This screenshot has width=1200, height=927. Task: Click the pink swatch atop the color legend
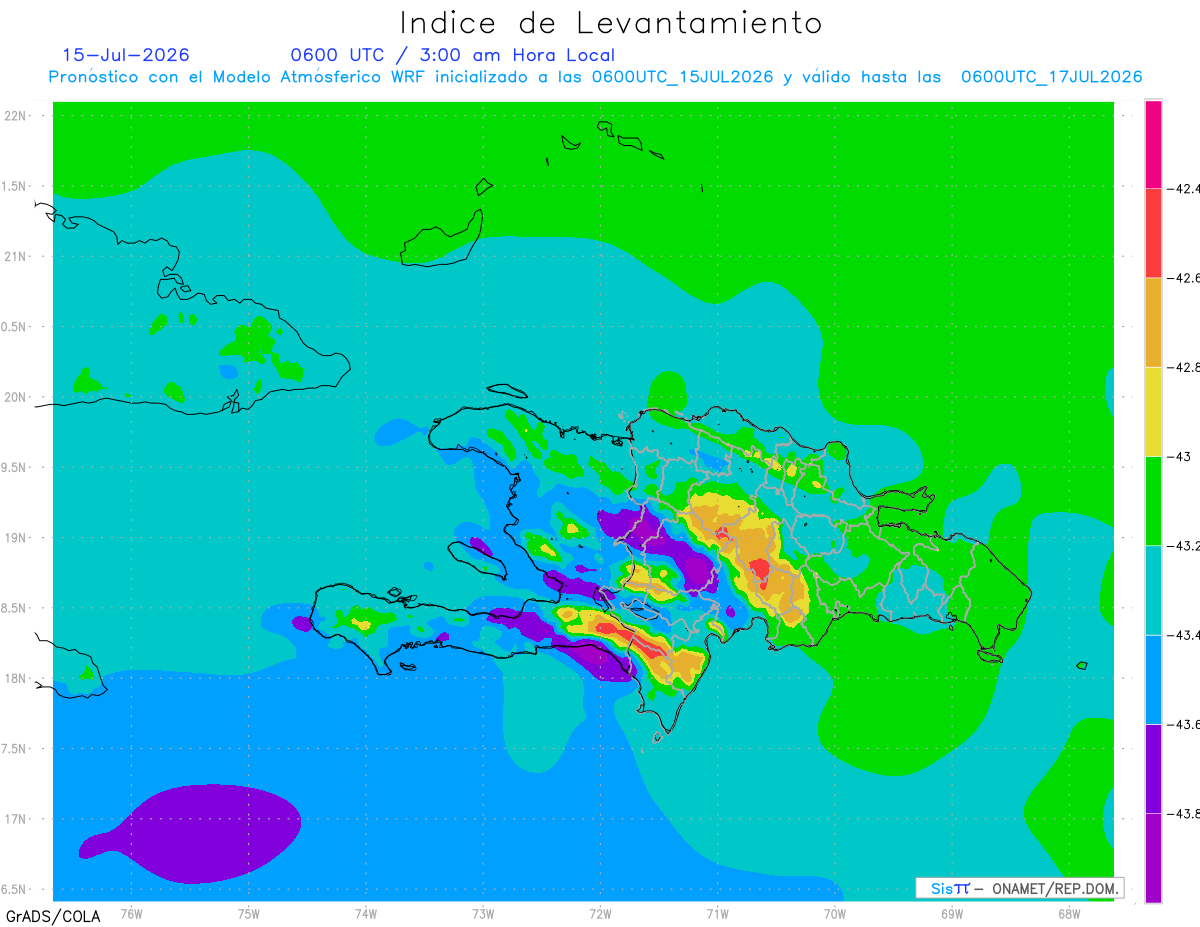point(1153,143)
